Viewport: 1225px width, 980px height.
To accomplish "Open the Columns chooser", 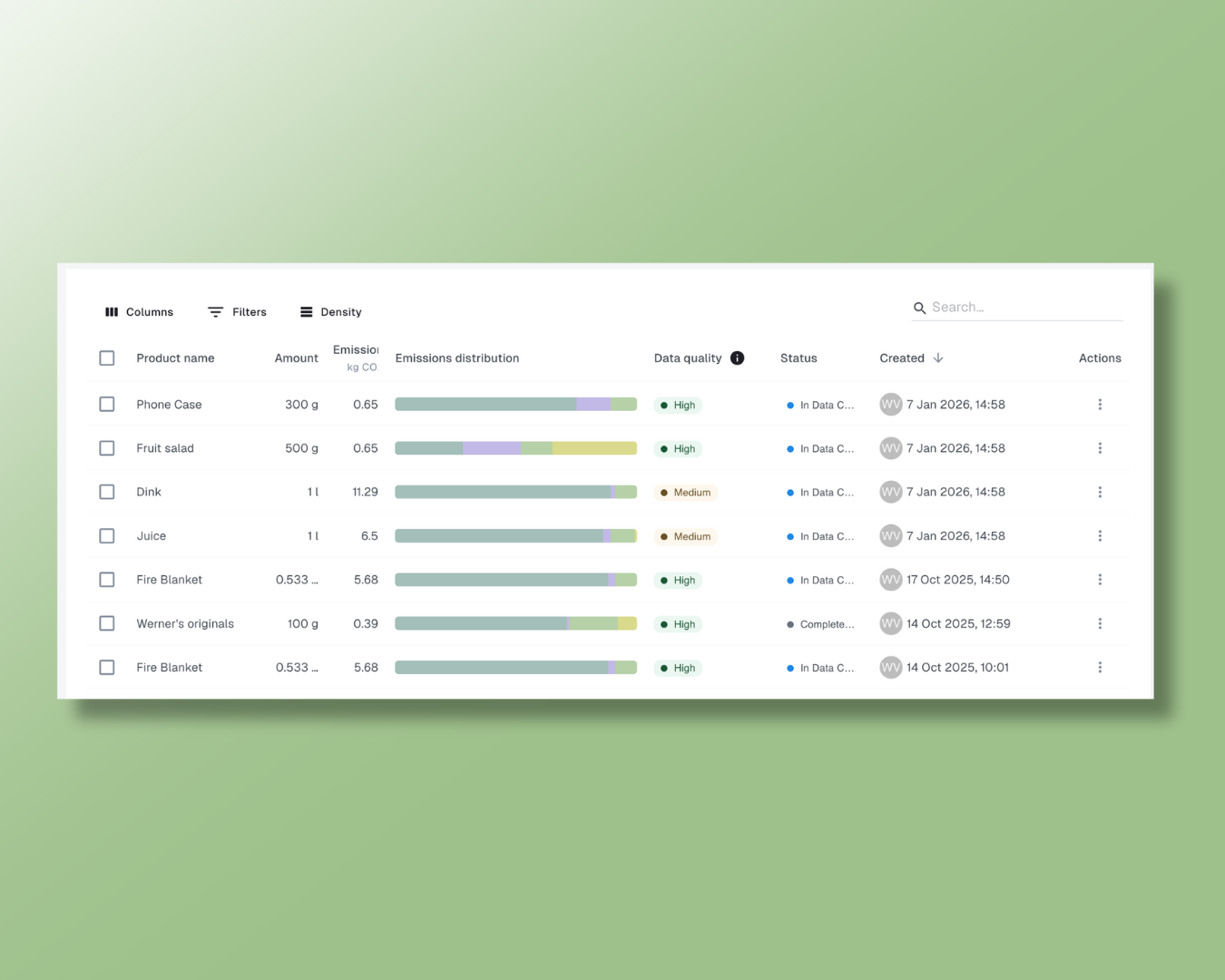I will (x=139, y=312).
